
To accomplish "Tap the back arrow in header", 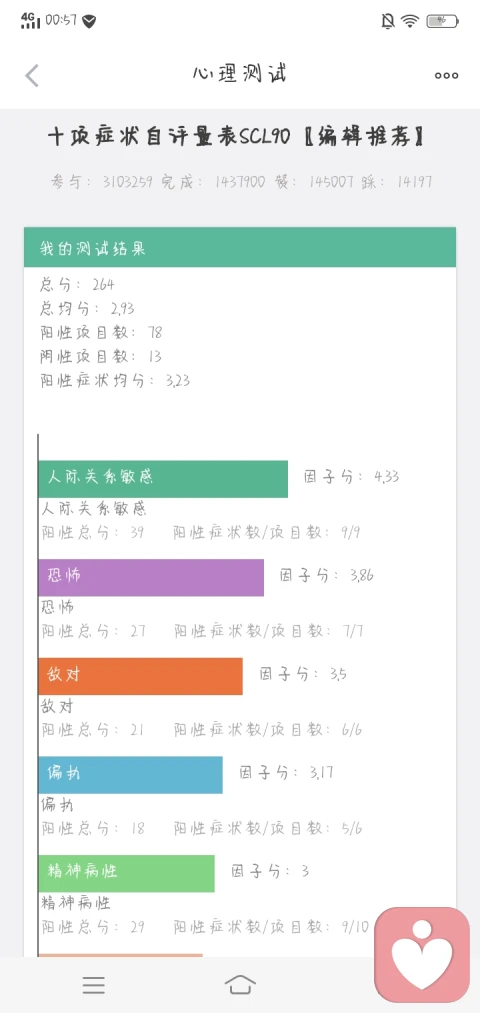I will (x=32, y=76).
